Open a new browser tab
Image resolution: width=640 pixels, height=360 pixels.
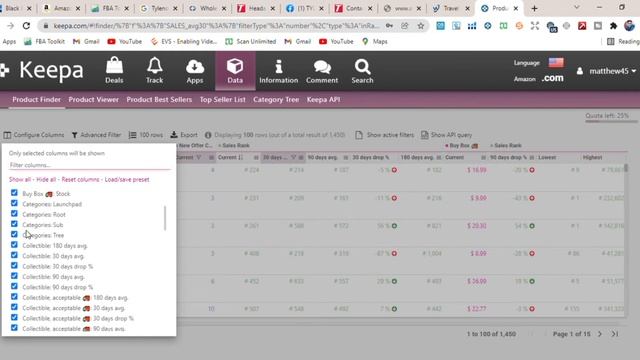click(x=534, y=8)
